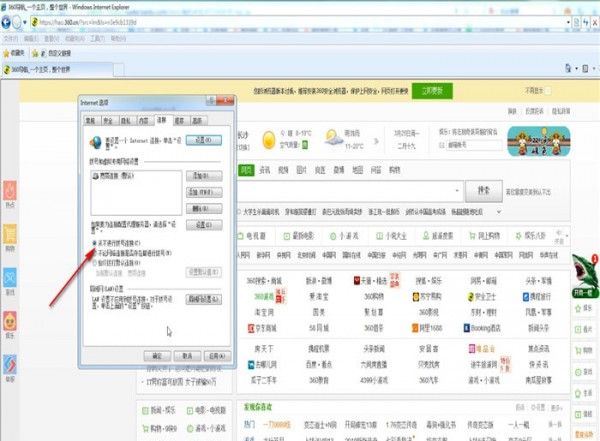Open the recent pages dropdown next to forward
The image size is (600, 441).
[x=25, y=23]
